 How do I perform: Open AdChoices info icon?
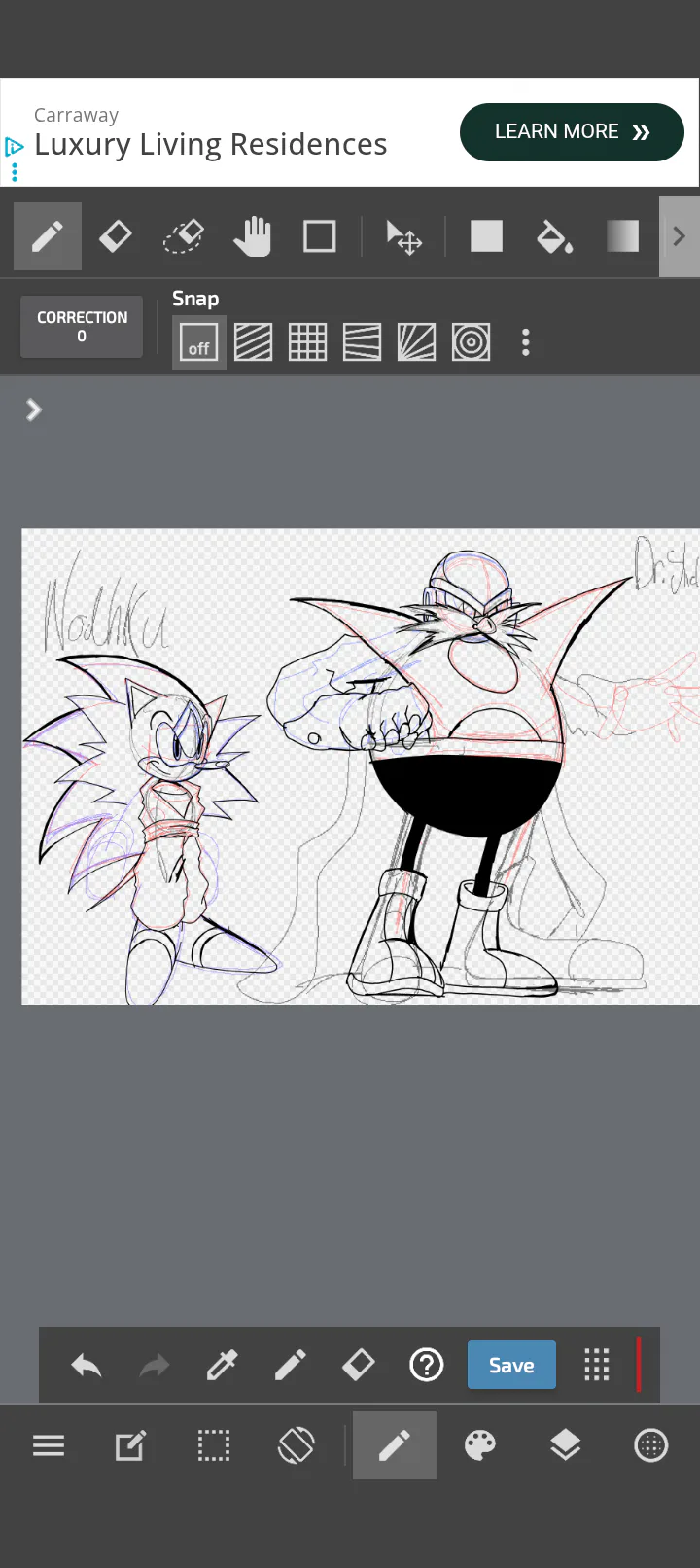14,147
